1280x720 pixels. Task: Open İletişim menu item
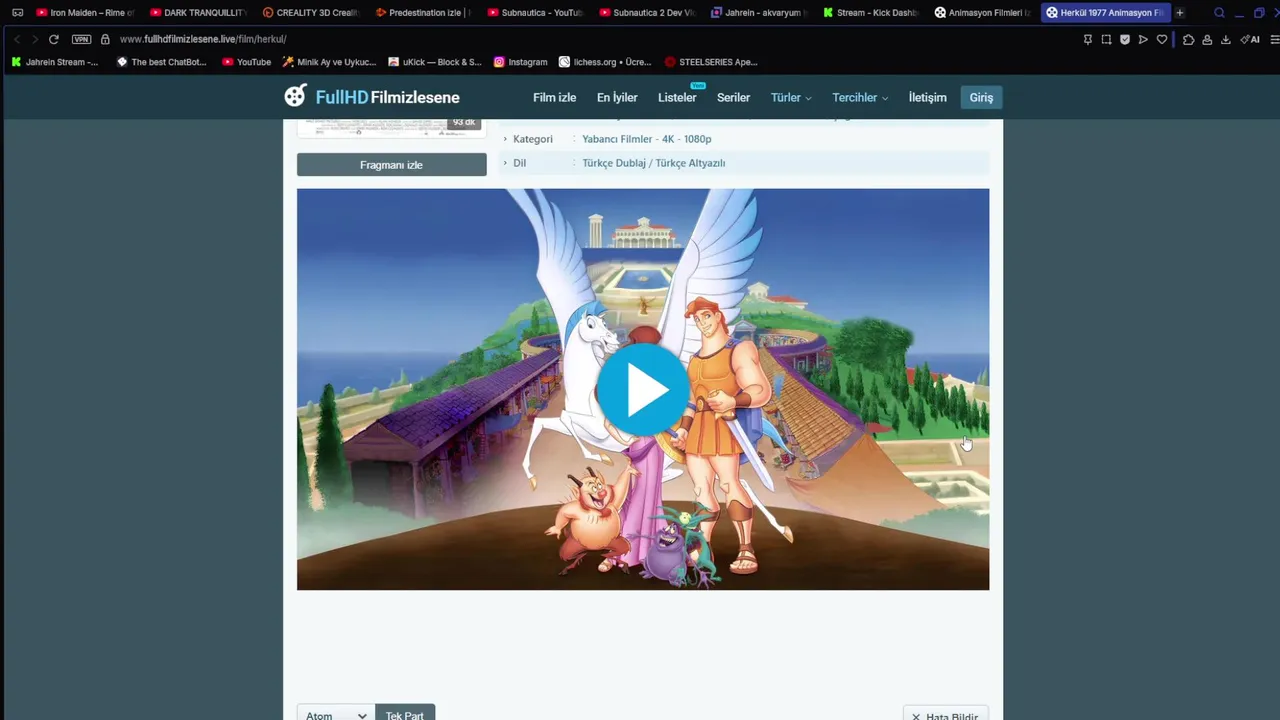927,97
